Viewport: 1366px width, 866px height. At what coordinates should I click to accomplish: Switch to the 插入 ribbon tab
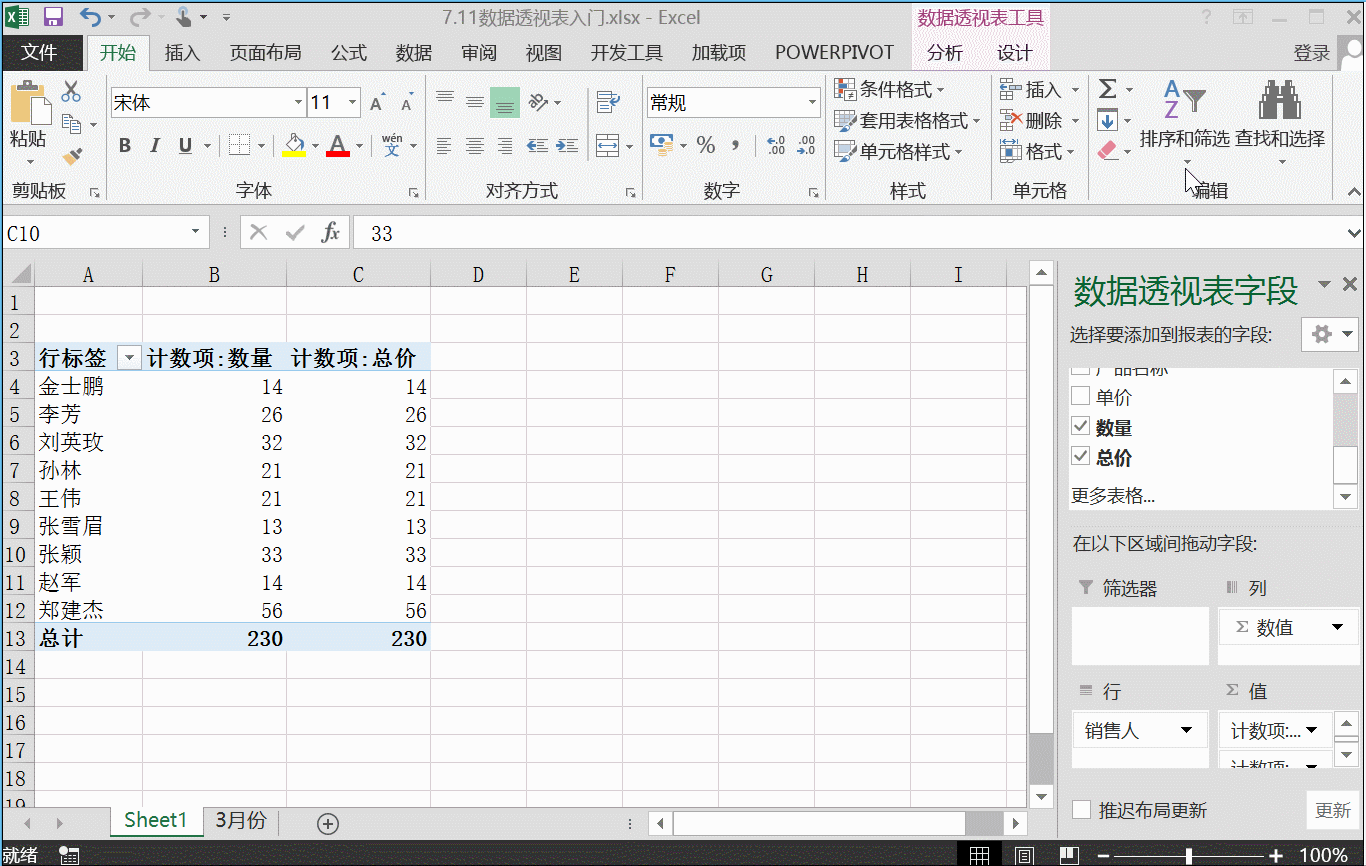point(182,52)
